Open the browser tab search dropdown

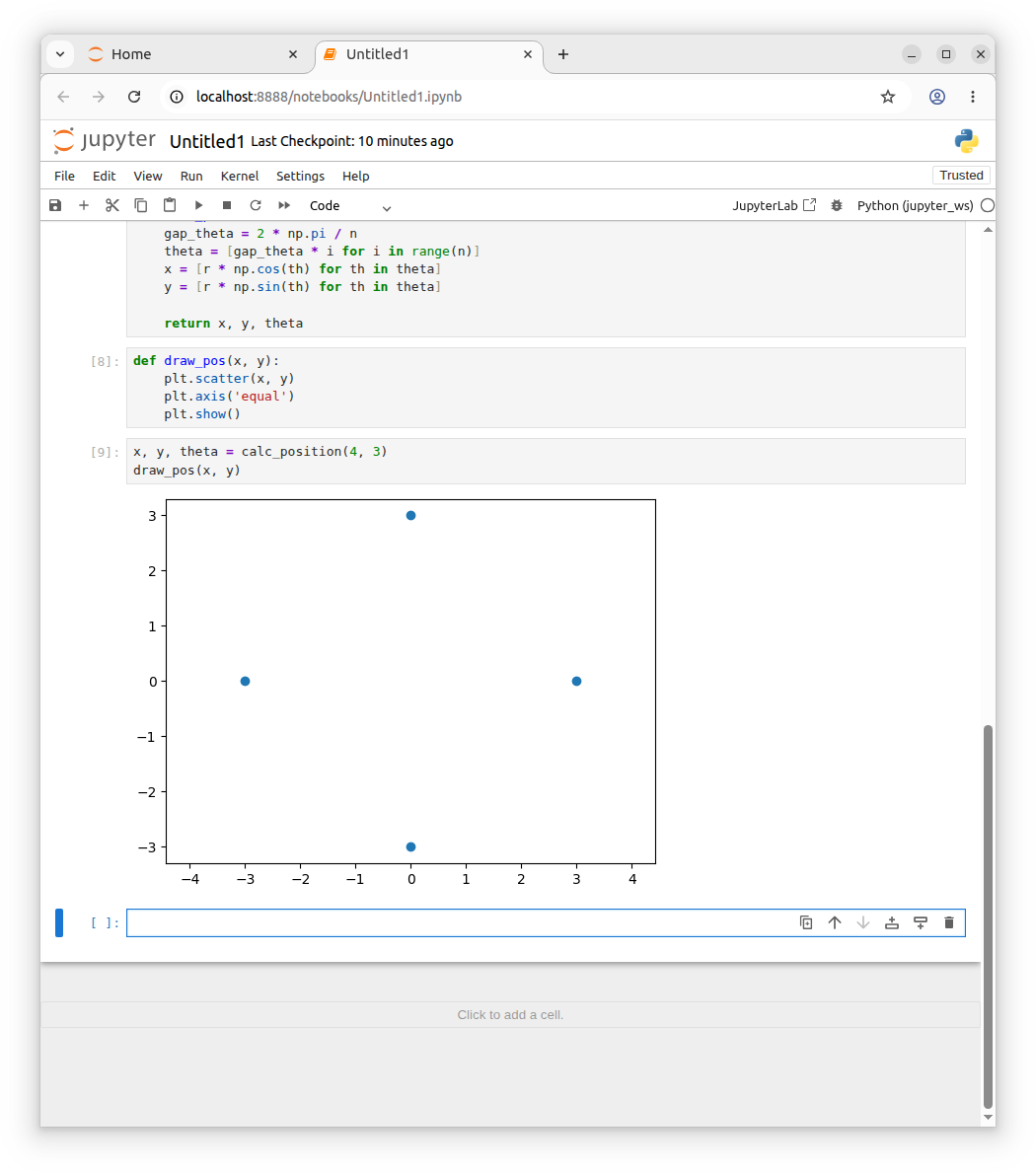click(x=60, y=54)
